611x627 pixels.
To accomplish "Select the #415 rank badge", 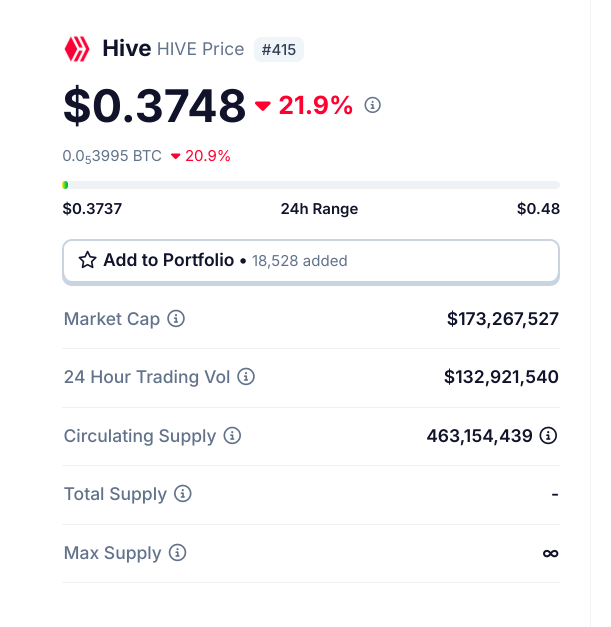I will click(279, 50).
